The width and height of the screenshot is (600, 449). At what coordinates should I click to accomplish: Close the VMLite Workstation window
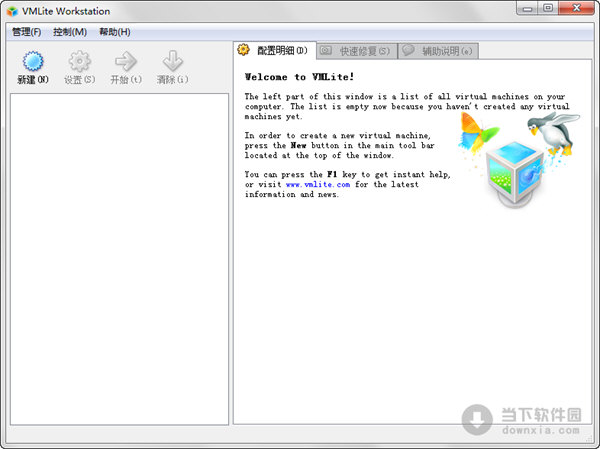click(578, 9)
